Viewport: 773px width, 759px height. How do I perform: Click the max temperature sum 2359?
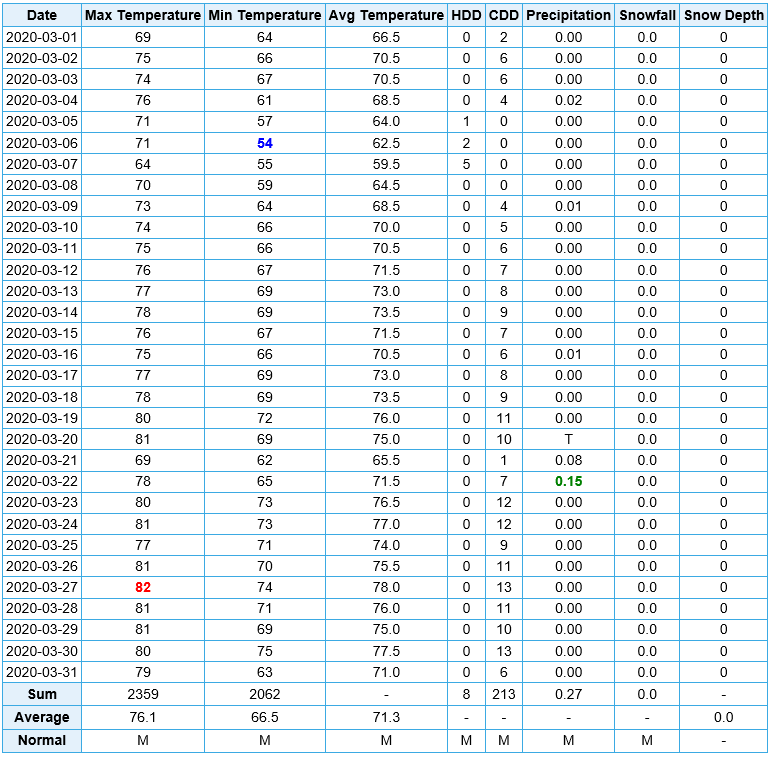point(143,694)
